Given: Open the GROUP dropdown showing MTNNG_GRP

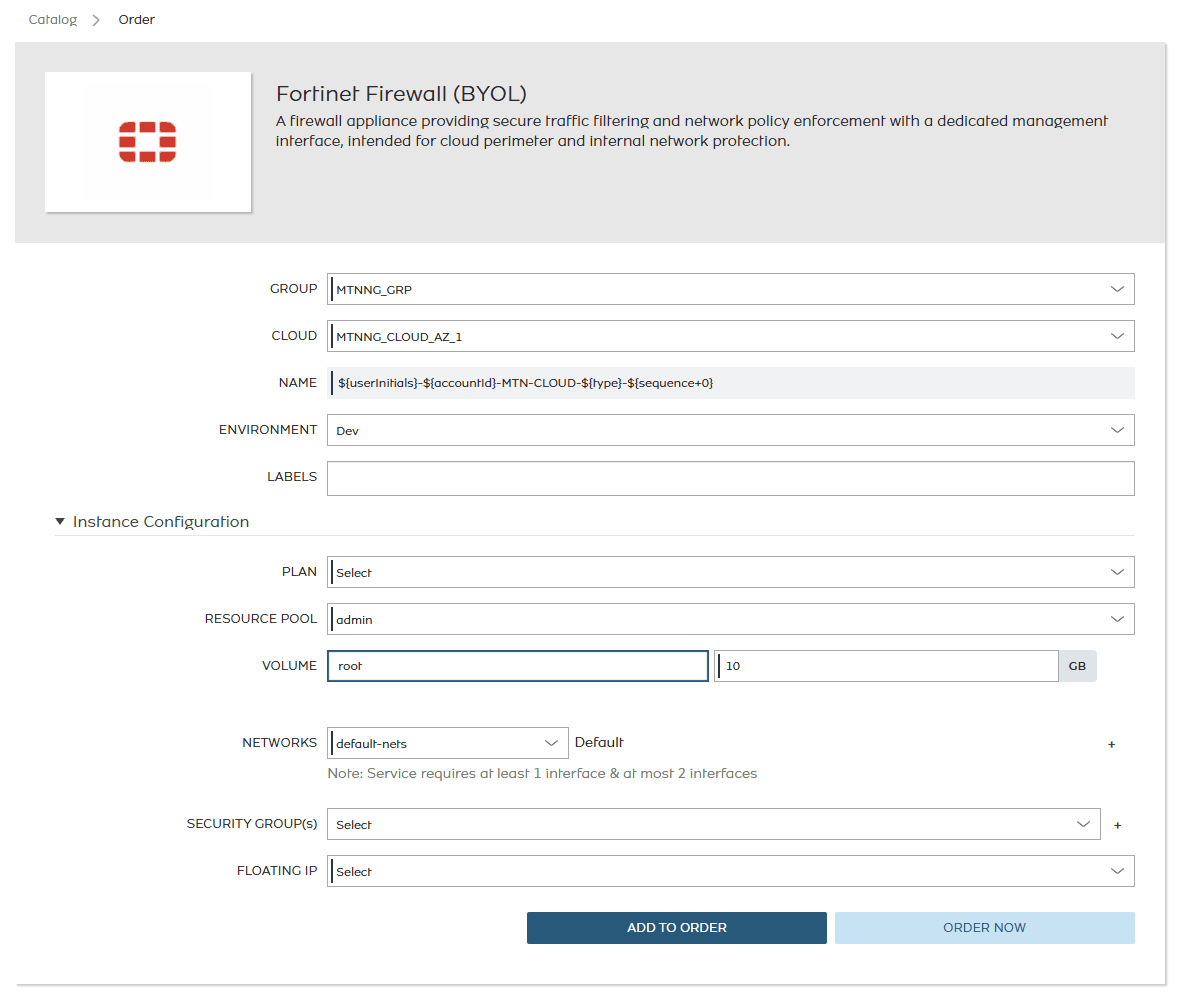Looking at the screenshot, I should [731, 289].
